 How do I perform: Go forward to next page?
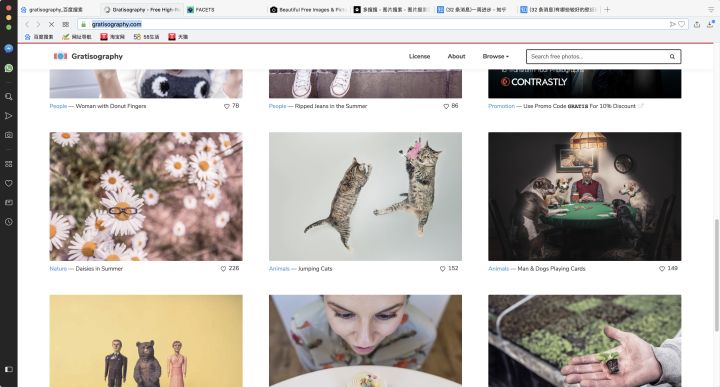tap(38, 24)
